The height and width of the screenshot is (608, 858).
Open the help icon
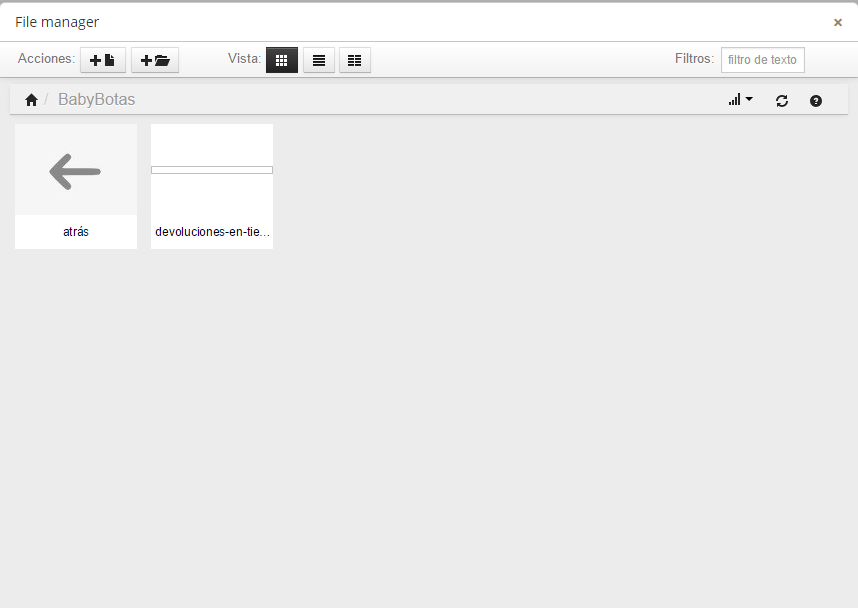click(816, 101)
